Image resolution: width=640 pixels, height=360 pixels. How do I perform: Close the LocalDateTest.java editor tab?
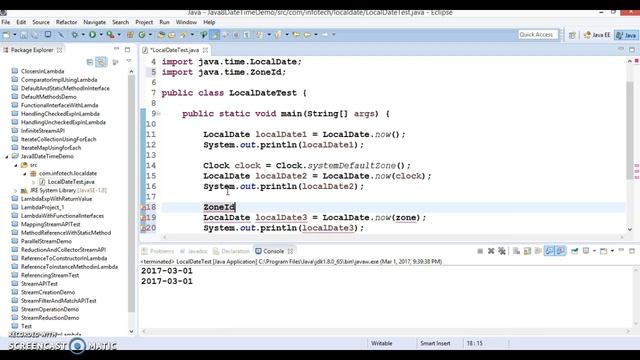click(x=205, y=50)
